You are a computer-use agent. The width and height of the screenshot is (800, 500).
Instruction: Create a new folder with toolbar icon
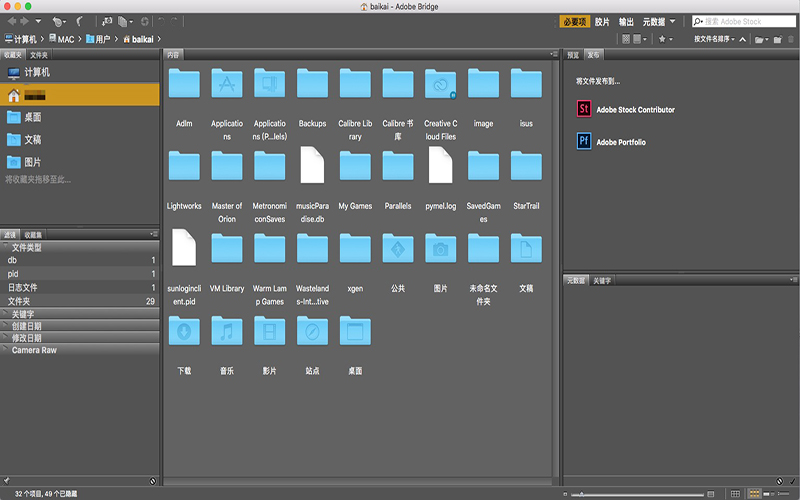[x=778, y=39]
